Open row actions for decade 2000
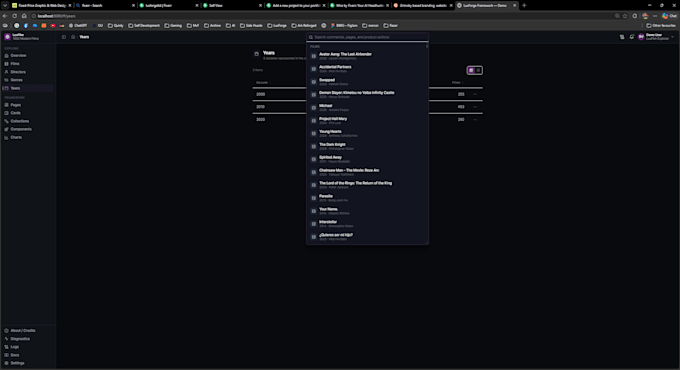The height and width of the screenshot is (370, 680). pos(475,94)
